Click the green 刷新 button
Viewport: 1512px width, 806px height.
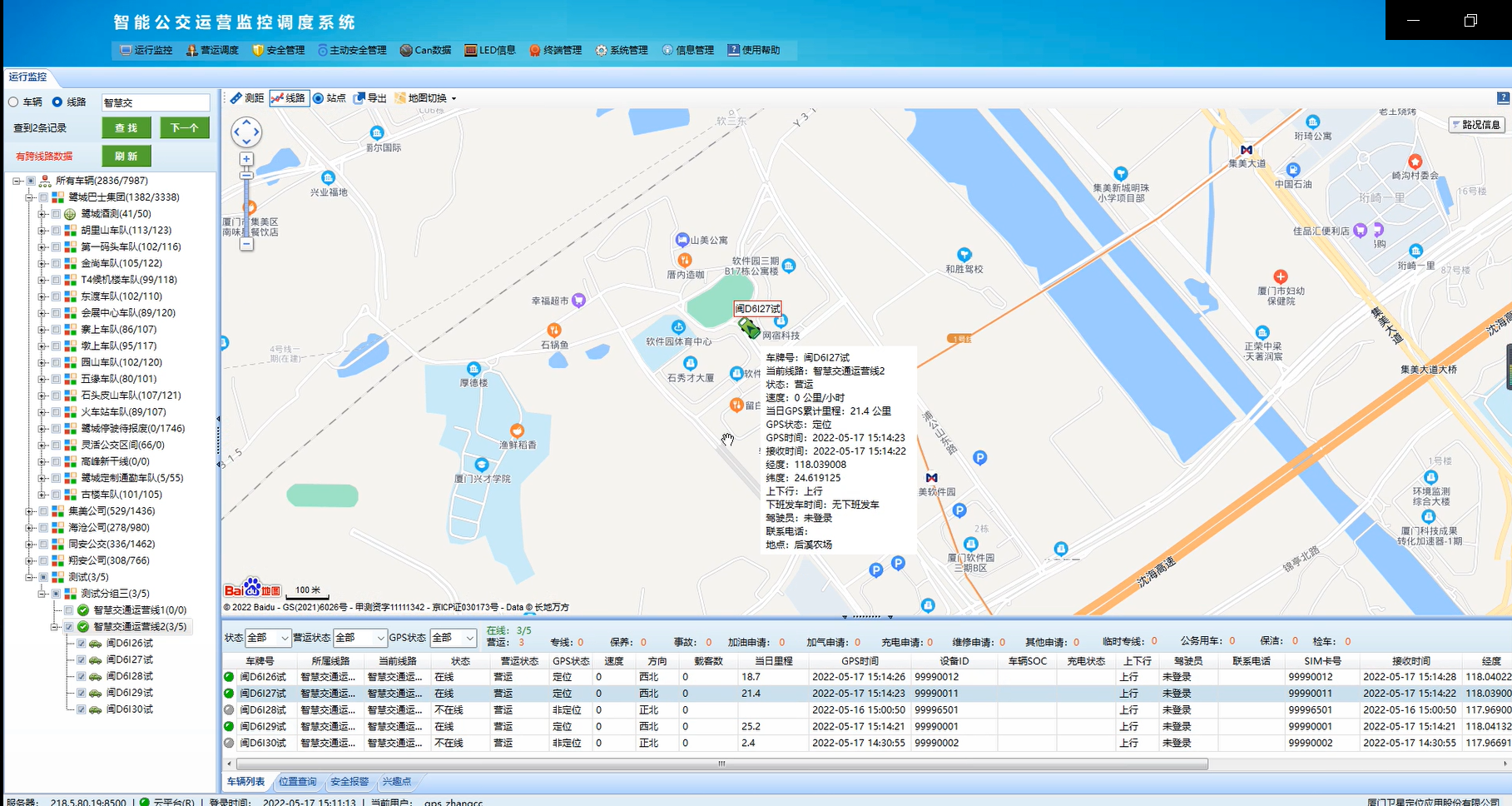tap(126, 157)
